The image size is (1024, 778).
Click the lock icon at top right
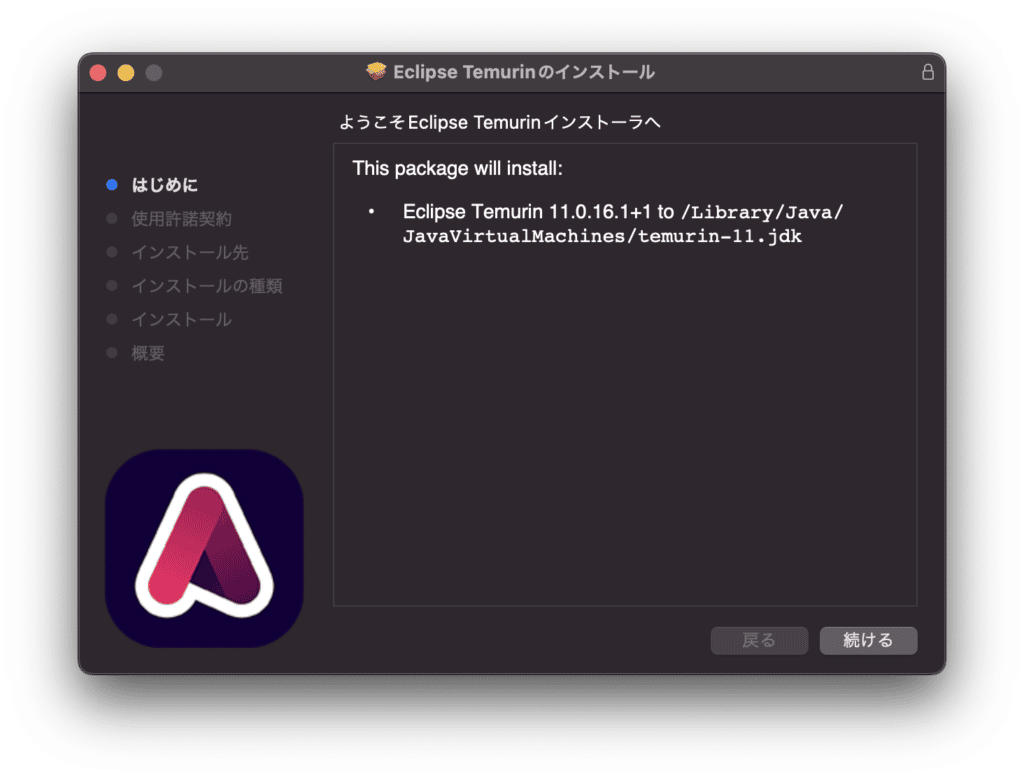pos(927,72)
